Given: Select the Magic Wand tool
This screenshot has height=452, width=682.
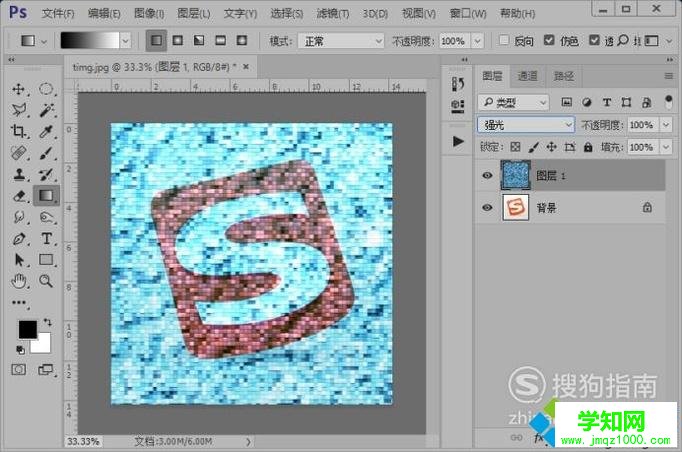Looking at the screenshot, I should click(x=46, y=110).
